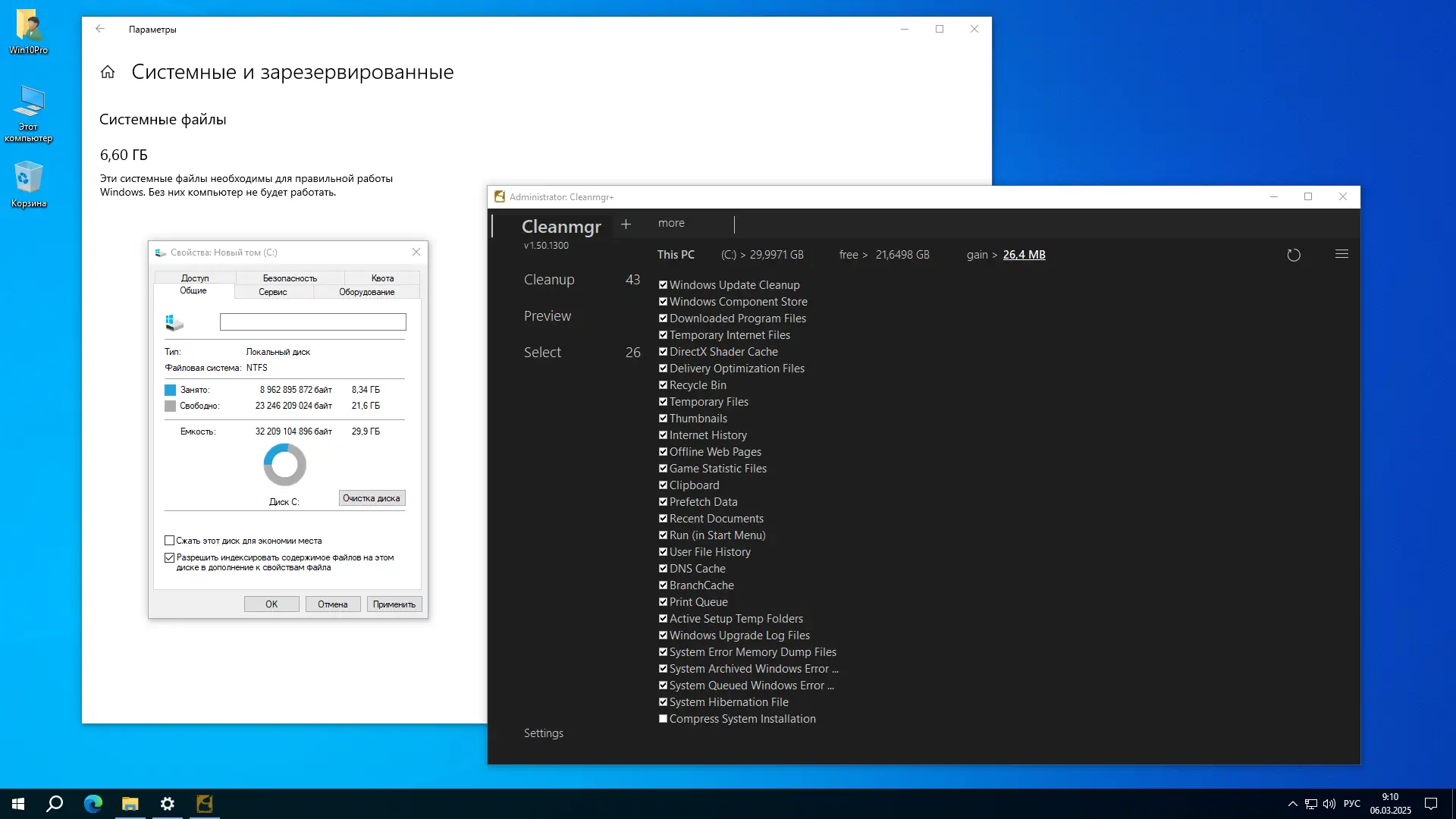Enable Compress System Installation checkbox
This screenshot has width=1456, height=819.
(x=663, y=719)
